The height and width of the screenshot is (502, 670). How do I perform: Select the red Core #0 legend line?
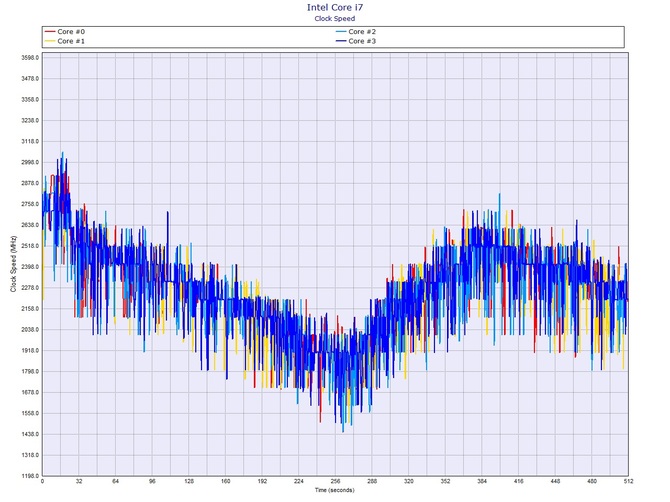[x=50, y=32]
